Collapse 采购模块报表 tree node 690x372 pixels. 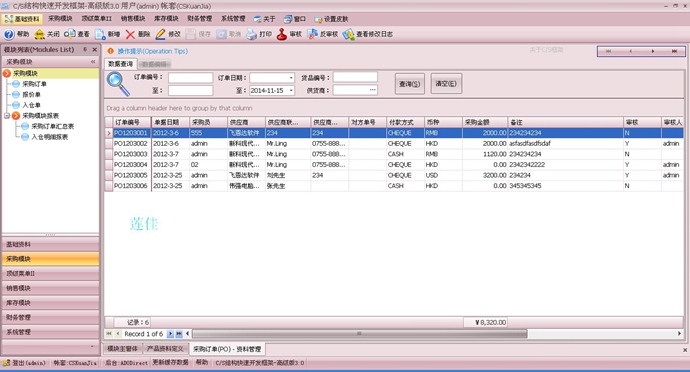pos(7,116)
